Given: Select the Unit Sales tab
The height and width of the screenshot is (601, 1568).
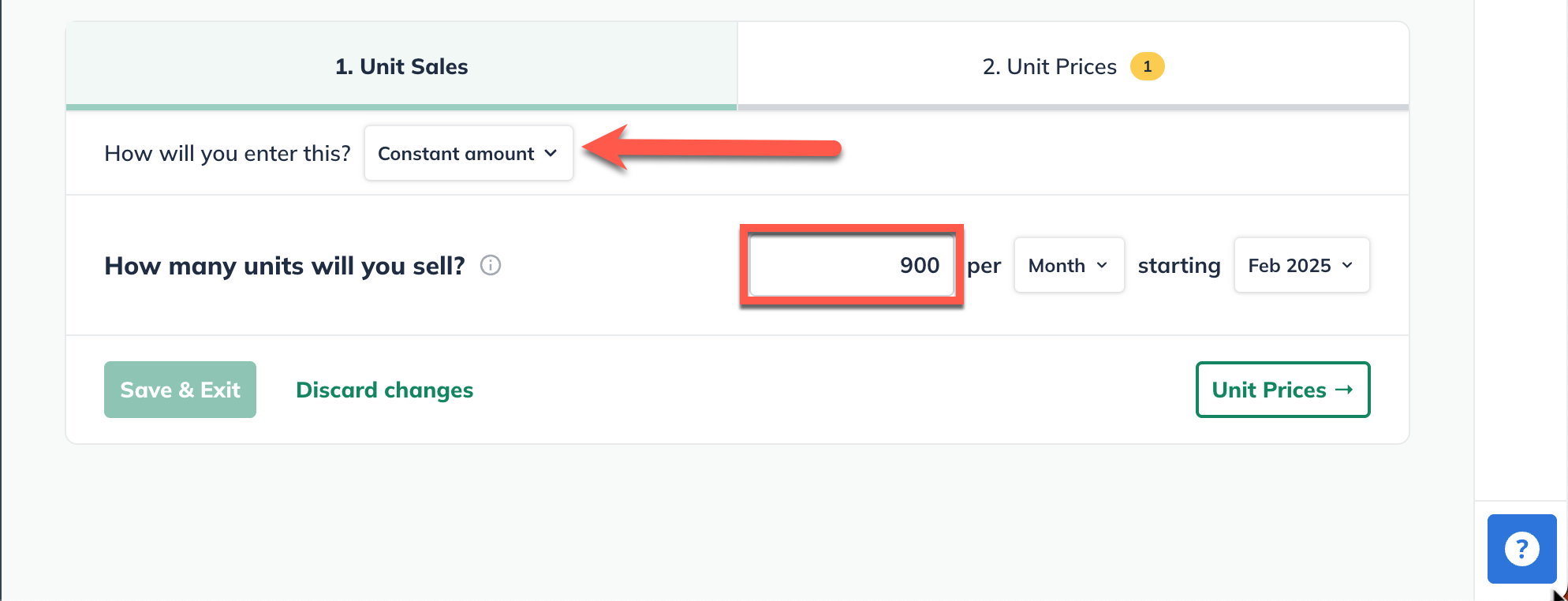Looking at the screenshot, I should click(x=401, y=66).
